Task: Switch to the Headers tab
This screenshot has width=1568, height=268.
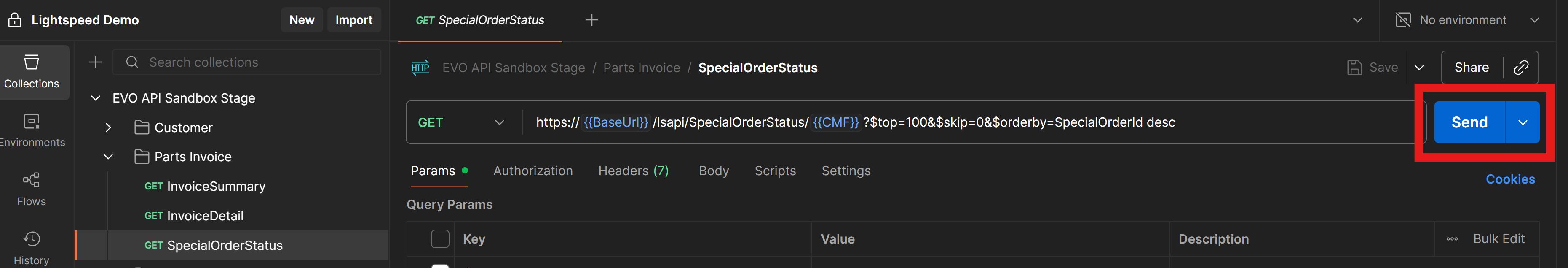Action: point(633,171)
